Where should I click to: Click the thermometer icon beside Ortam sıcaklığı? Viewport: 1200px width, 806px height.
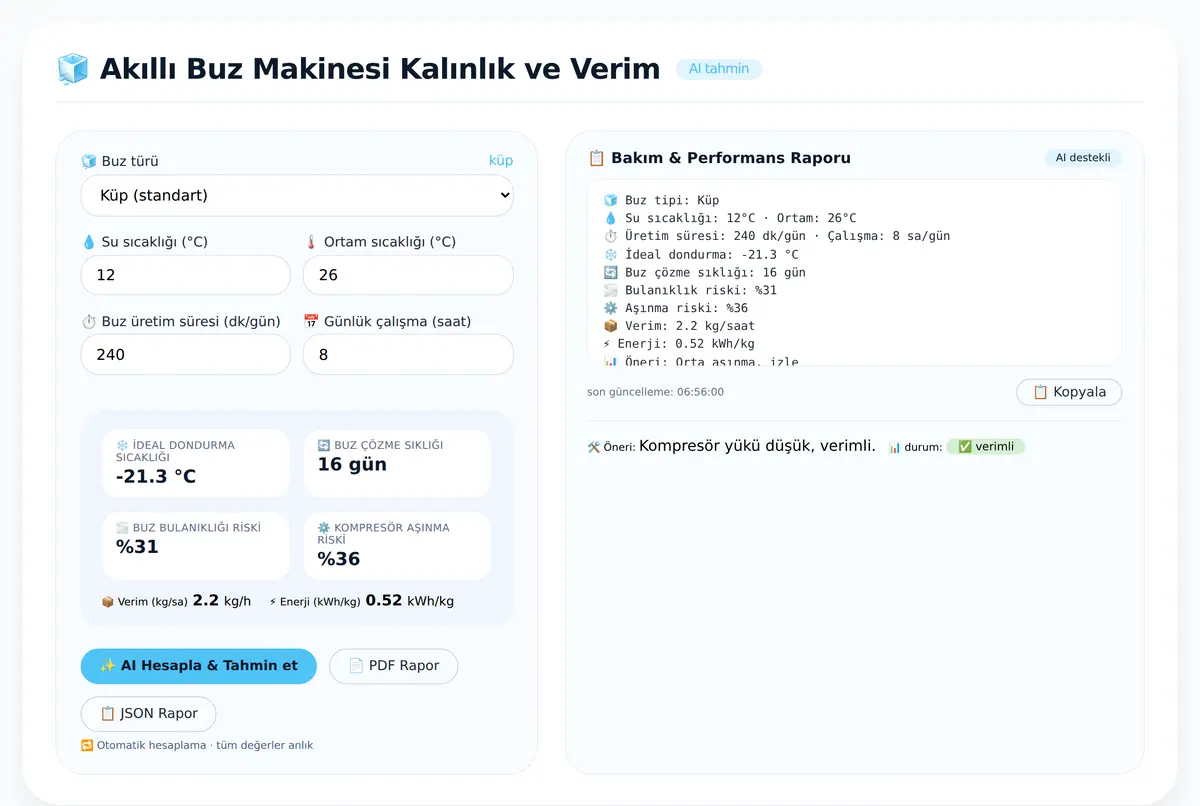pyautogui.click(x=311, y=242)
